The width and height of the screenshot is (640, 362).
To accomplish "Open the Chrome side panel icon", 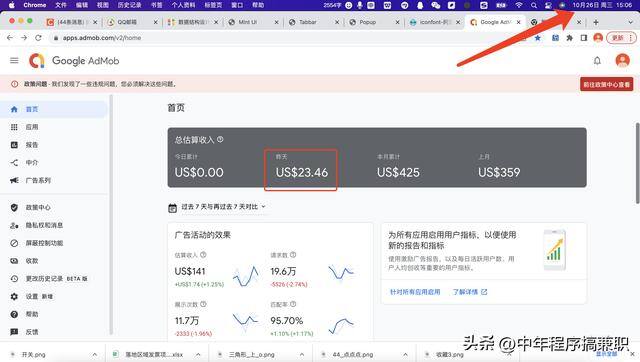I will pos(584,38).
